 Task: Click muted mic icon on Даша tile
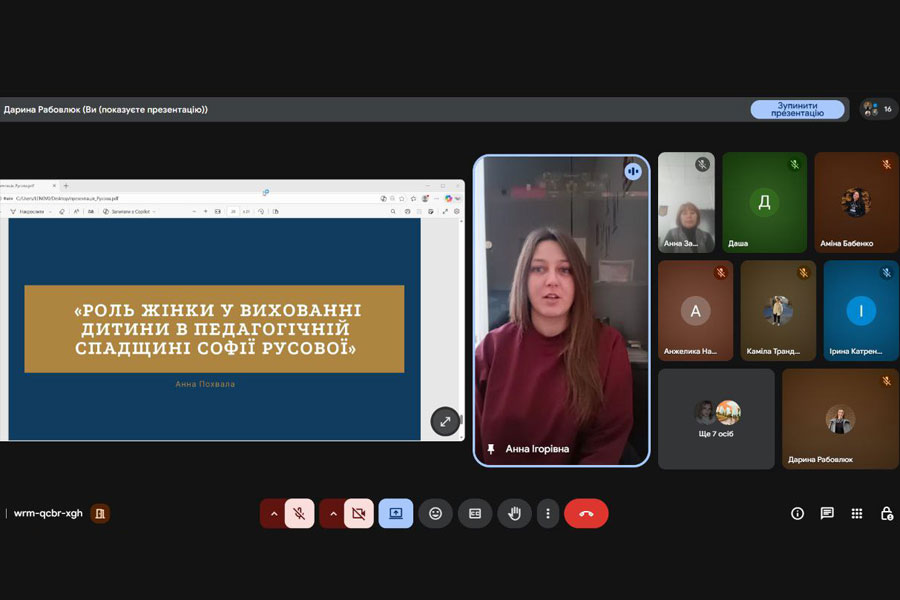coord(794,165)
